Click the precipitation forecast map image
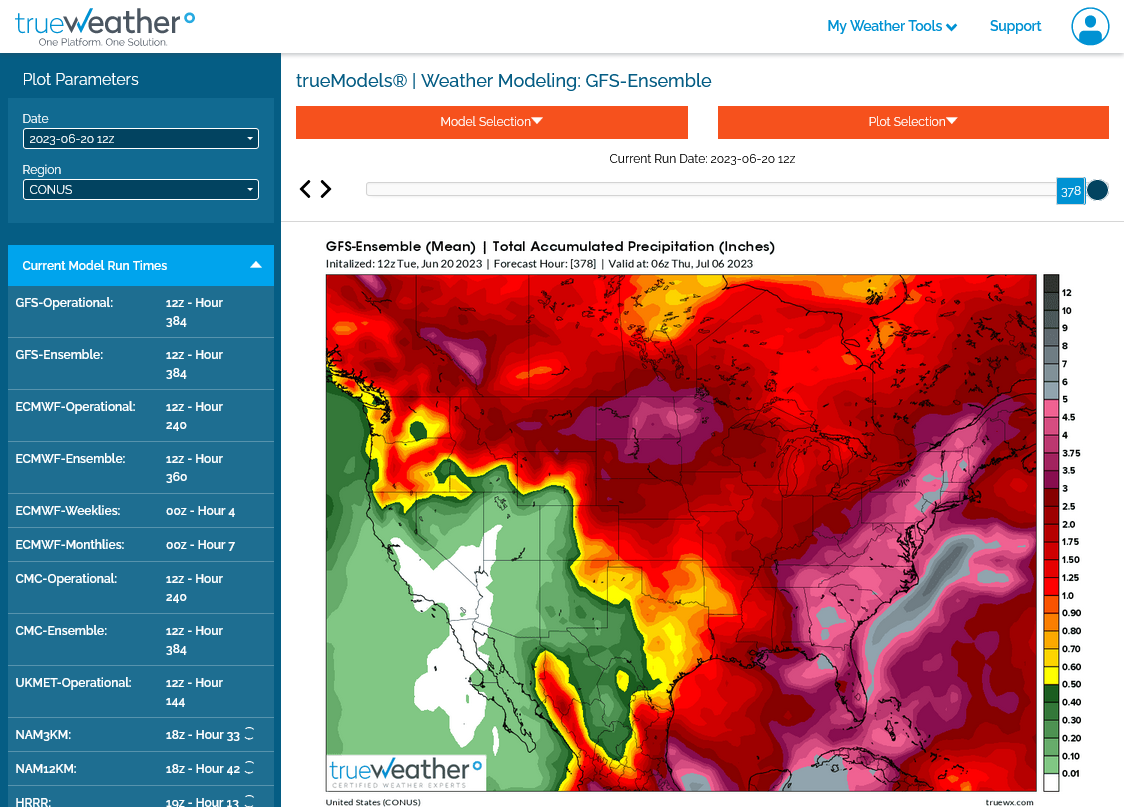This screenshot has width=1124, height=807. click(x=681, y=533)
